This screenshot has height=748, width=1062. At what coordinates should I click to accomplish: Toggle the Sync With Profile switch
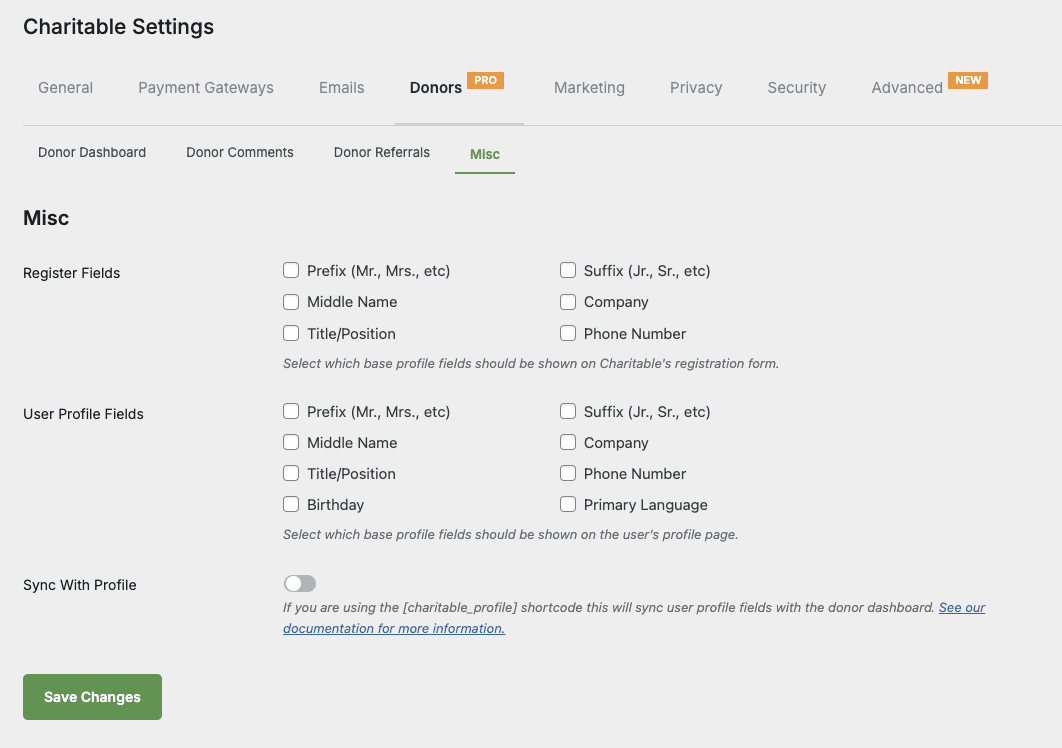(x=300, y=584)
